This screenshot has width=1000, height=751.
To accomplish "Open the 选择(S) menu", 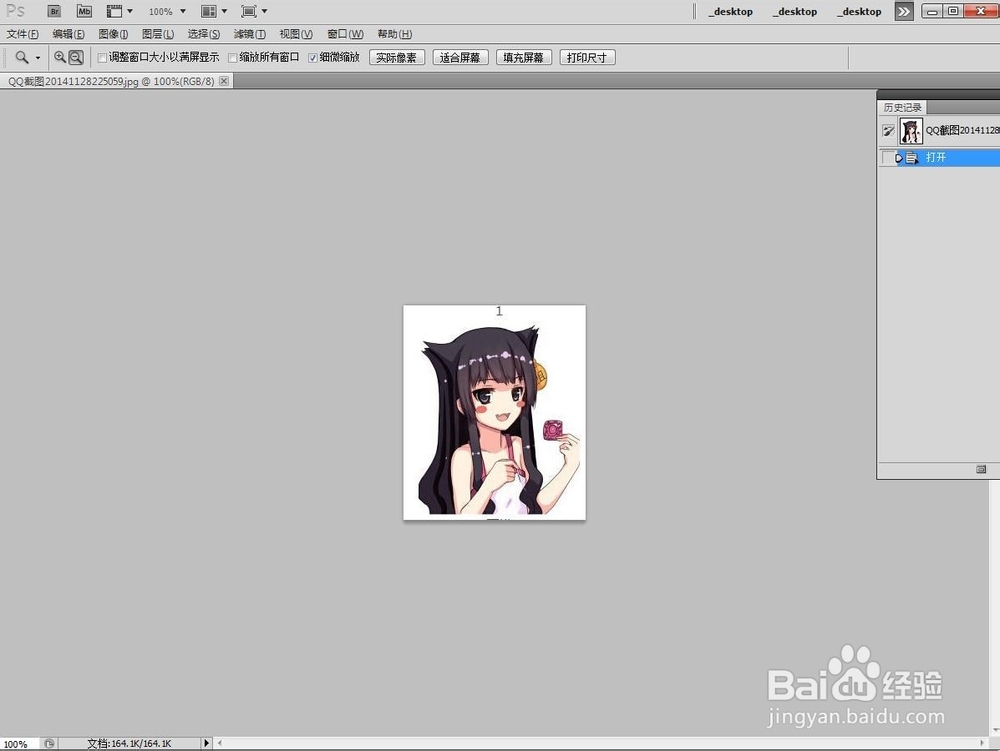I will (x=203, y=34).
